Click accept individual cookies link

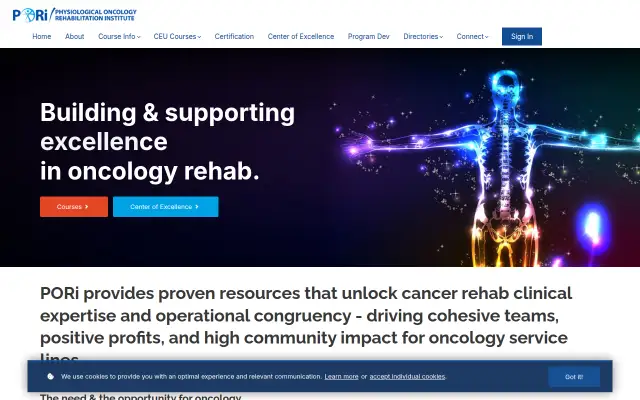click(407, 376)
